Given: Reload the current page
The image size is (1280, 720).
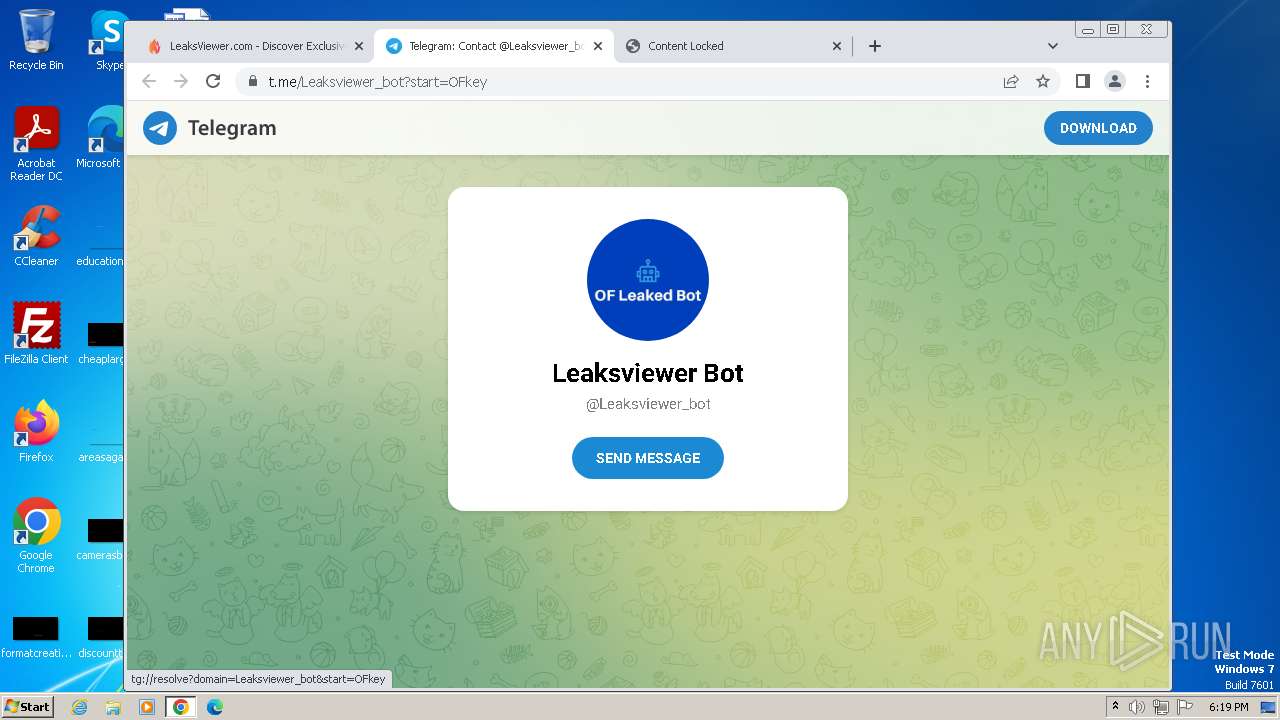Looking at the screenshot, I should [213, 81].
